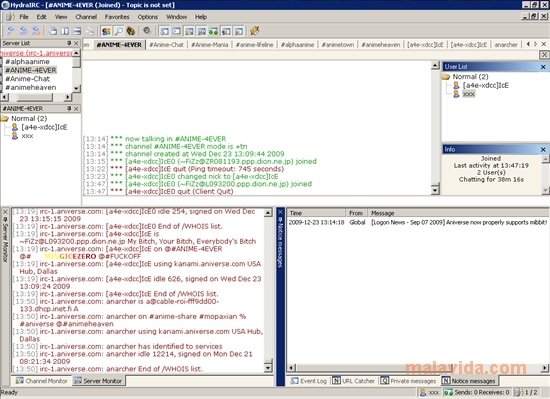Sort notices by Time column header
Viewport: 550px width, 399px height.
316,213
